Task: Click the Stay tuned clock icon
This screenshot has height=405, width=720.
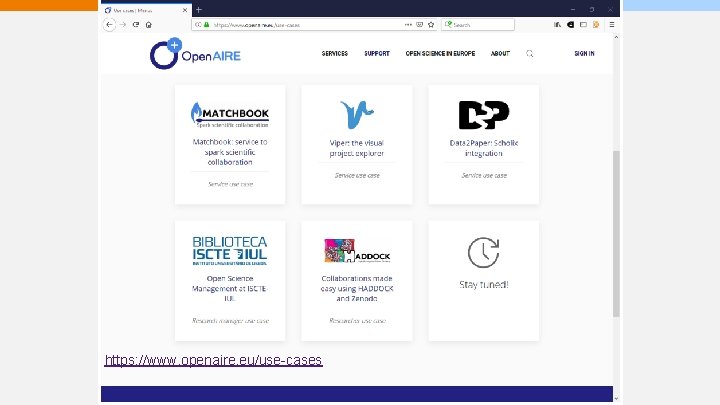Action: pos(484,252)
